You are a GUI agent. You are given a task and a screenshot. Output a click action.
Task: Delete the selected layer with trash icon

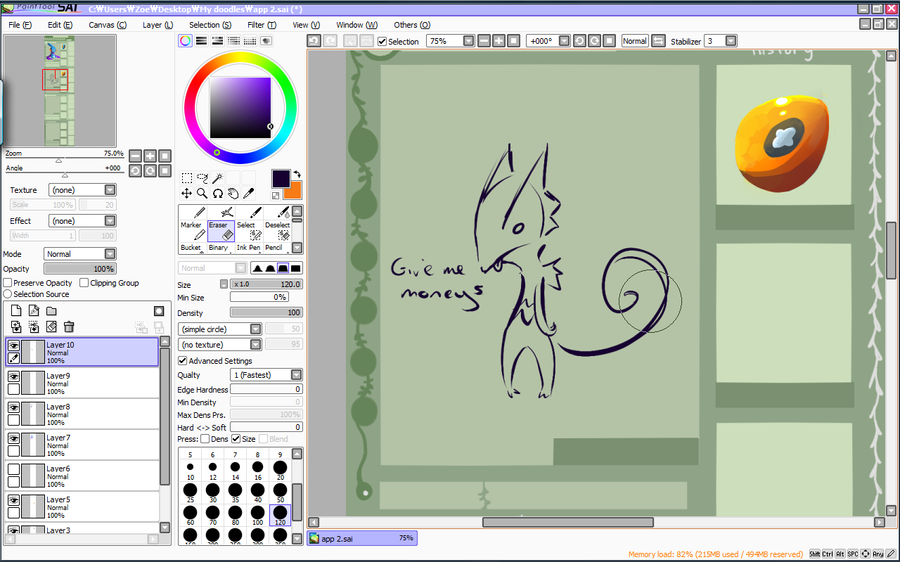[x=69, y=327]
